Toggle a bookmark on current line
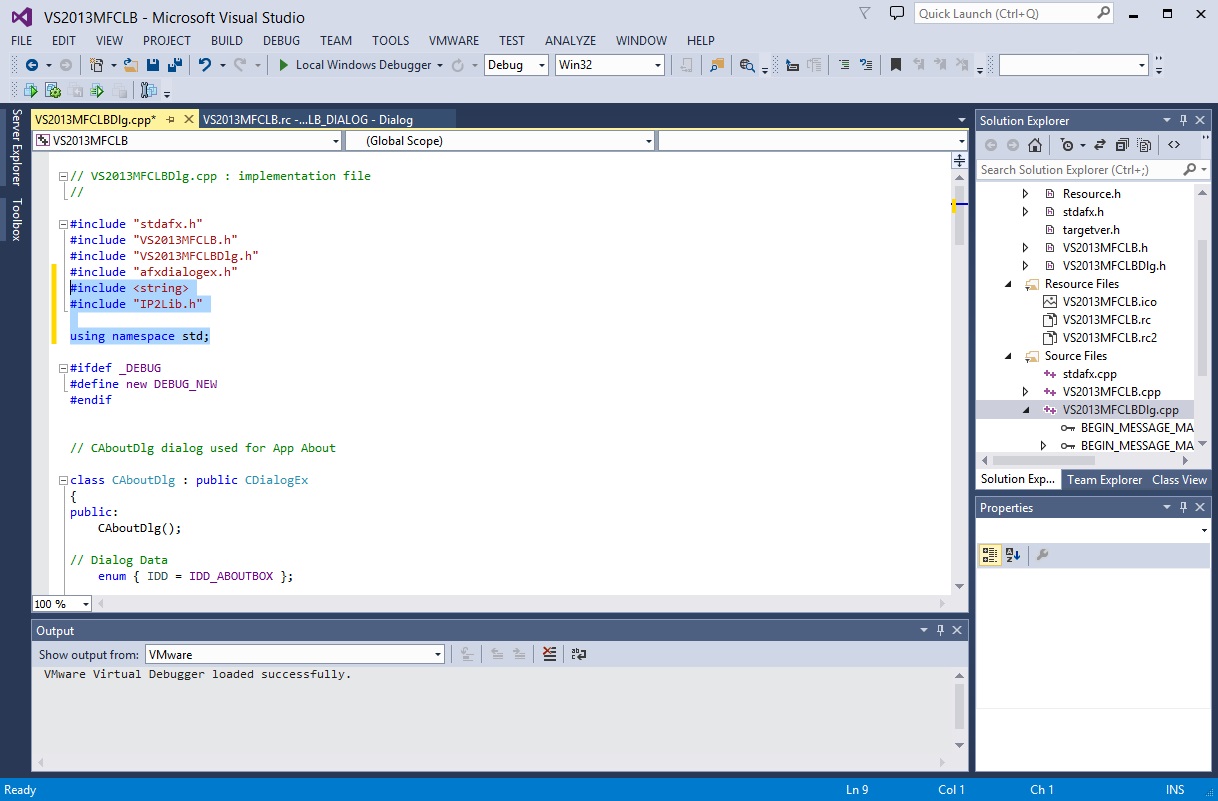 (896, 65)
